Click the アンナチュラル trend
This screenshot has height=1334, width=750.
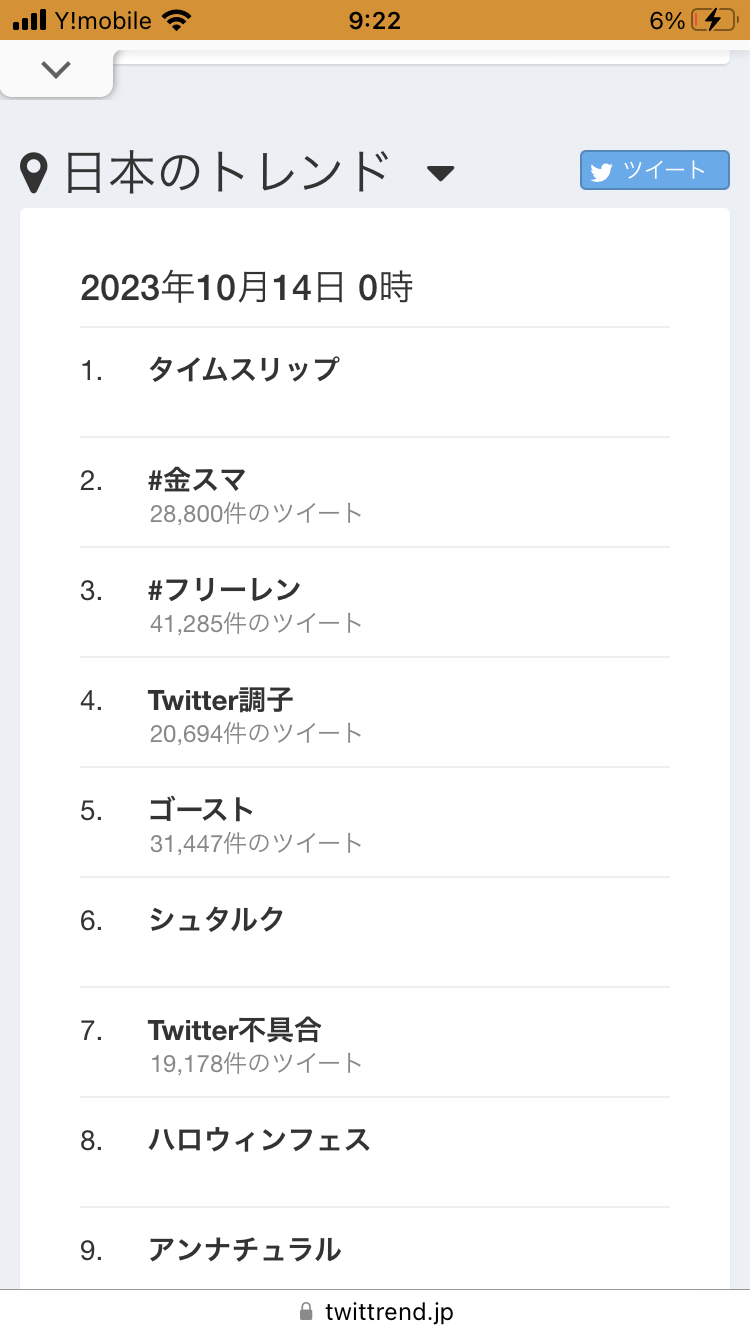pyautogui.click(x=245, y=1250)
